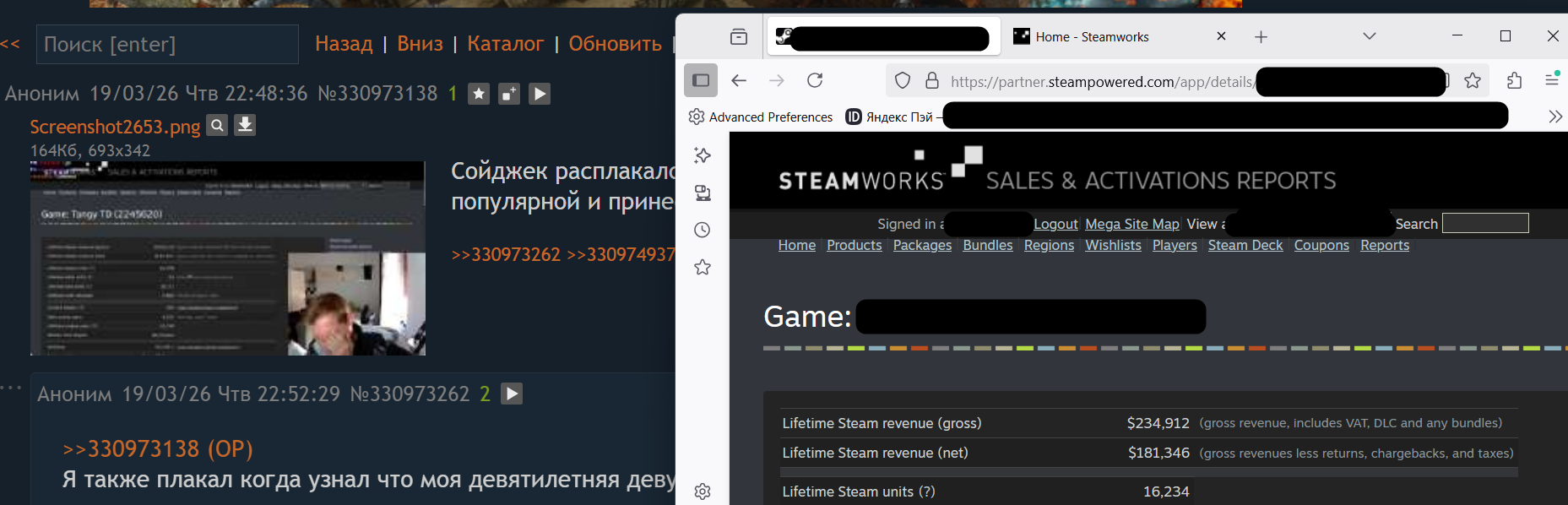1568x505 pixels.
Task: Go forward in Firefox
Action: (x=777, y=80)
